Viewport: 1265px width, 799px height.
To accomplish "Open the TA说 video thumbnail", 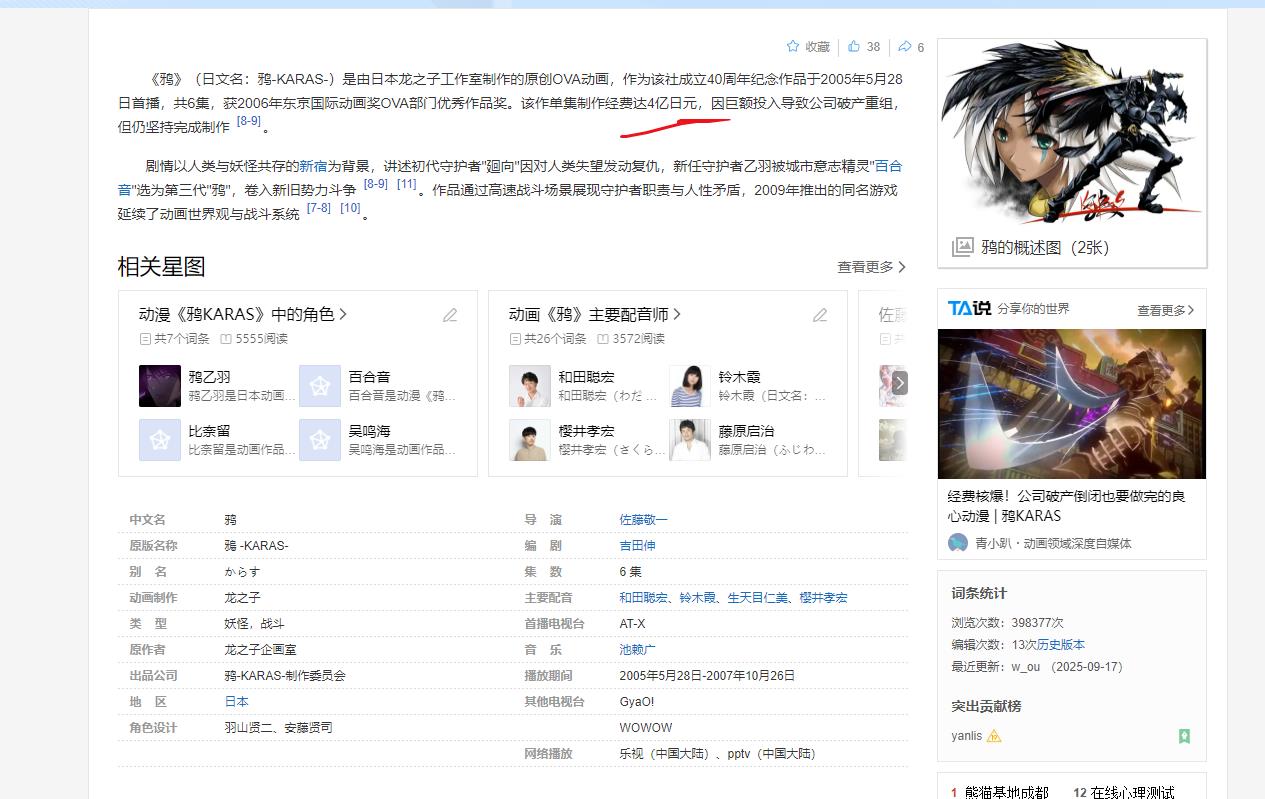I will (1071, 404).
